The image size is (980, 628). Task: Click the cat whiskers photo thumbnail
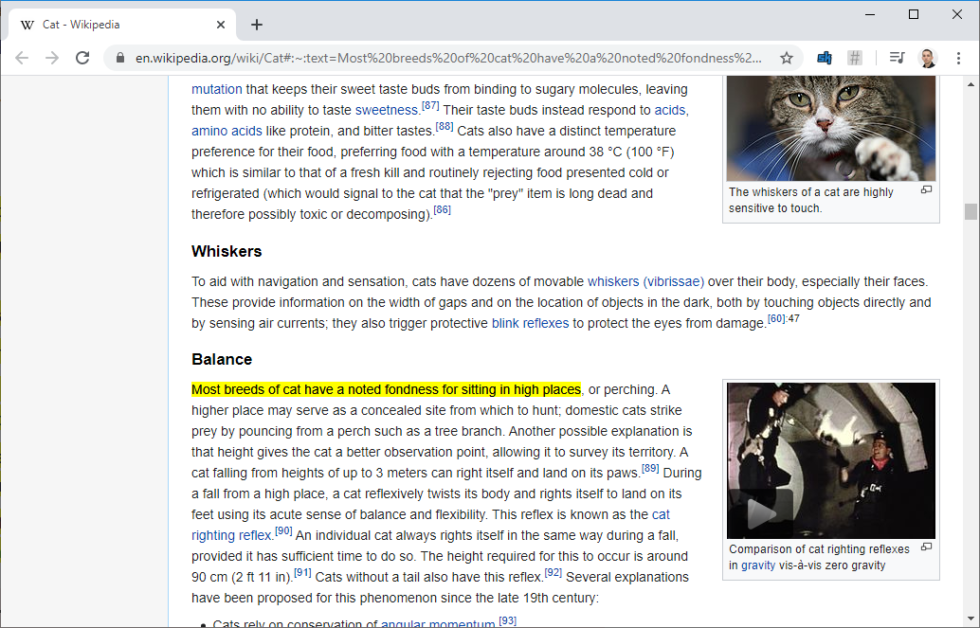pyautogui.click(x=831, y=129)
